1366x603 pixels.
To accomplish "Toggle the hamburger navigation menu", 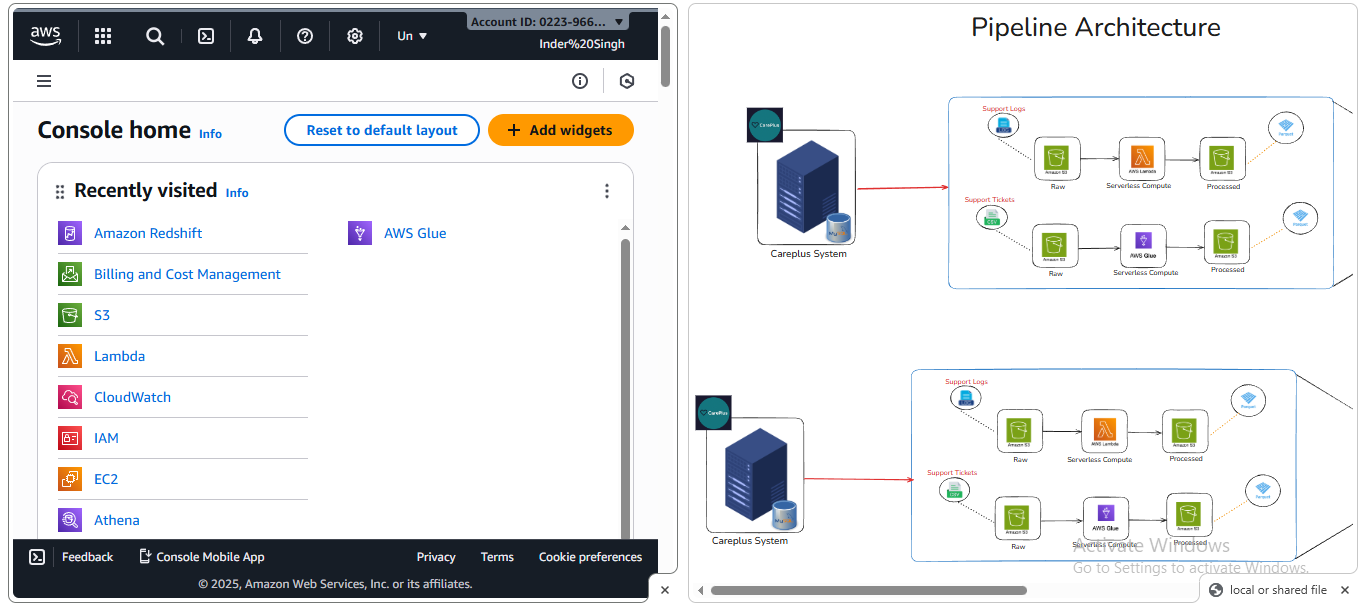I will tap(44, 81).
